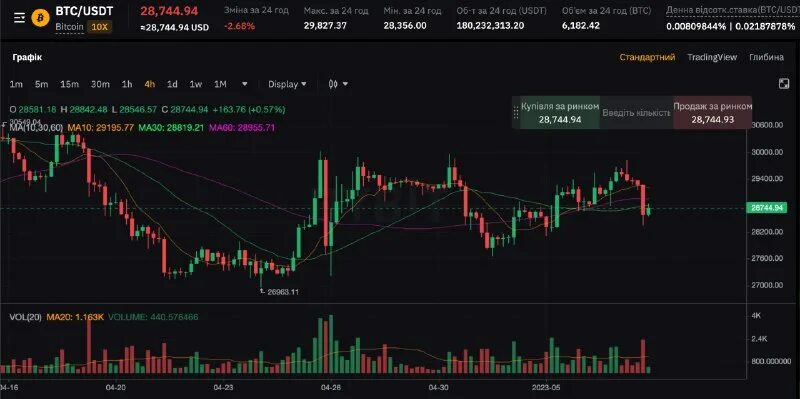The image size is (800, 399).
Task: Select the 1M monthly timeframe
Action: tap(220, 84)
